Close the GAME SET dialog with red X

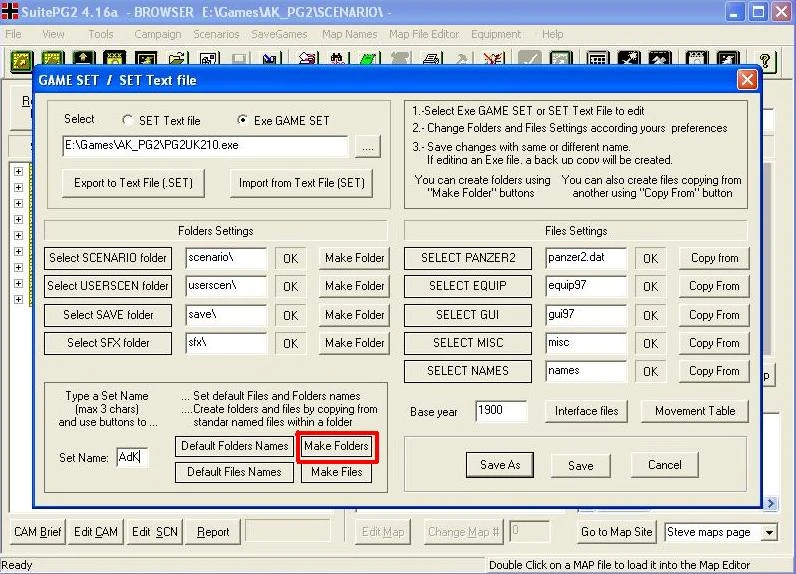coord(747,80)
